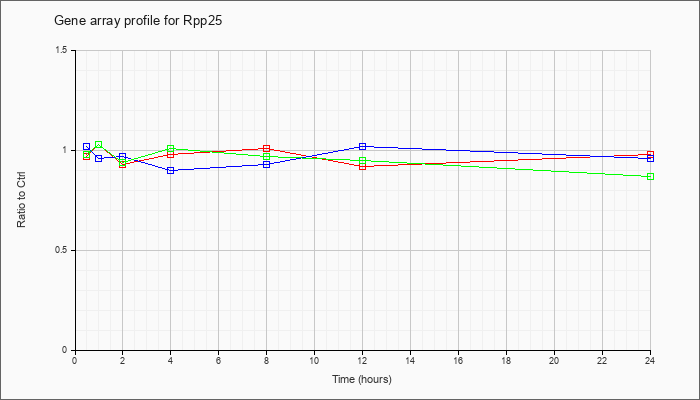
Task: Click the 1.5 tick label on y-axis
Action: pyautogui.click(x=66, y=50)
